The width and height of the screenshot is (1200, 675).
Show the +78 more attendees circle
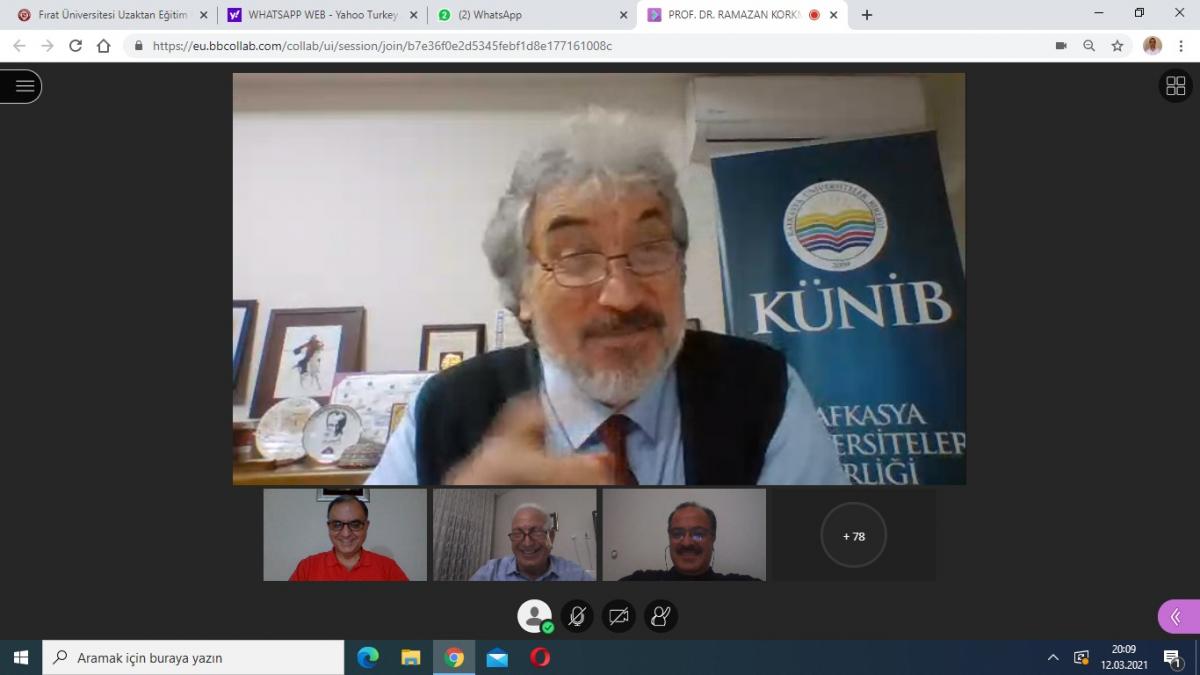[854, 535]
